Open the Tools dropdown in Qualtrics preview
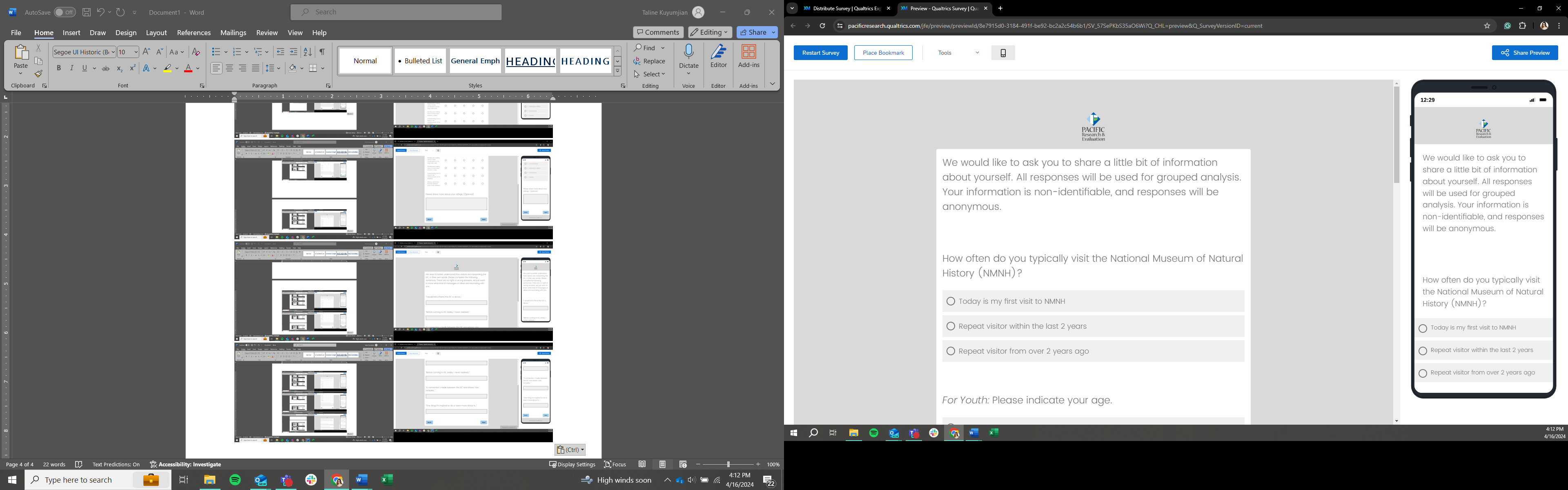Viewport: 1568px width, 490px height. click(x=958, y=53)
